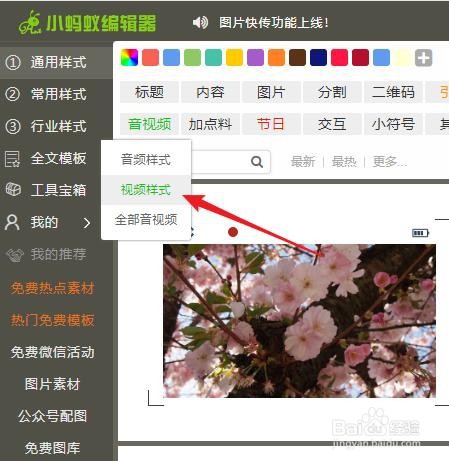Open 免费热点素材 link
The width and height of the screenshot is (449, 461).
click(x=52, y=288)
